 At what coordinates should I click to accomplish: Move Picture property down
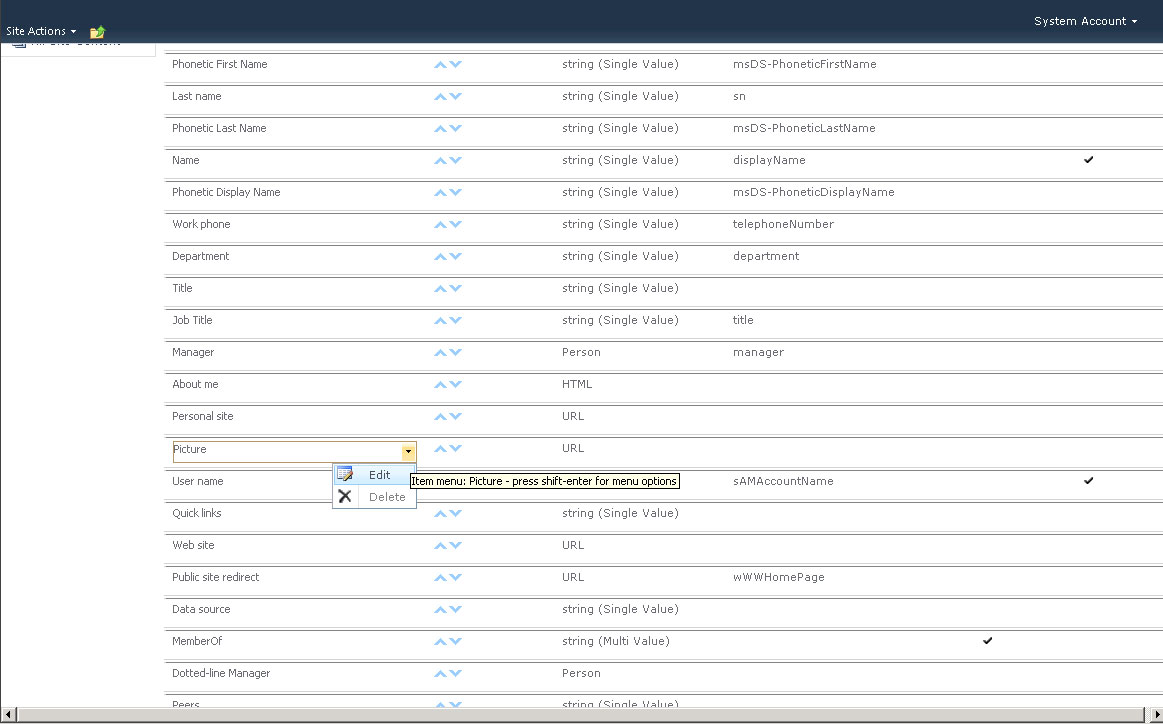(x=455, y=448)
